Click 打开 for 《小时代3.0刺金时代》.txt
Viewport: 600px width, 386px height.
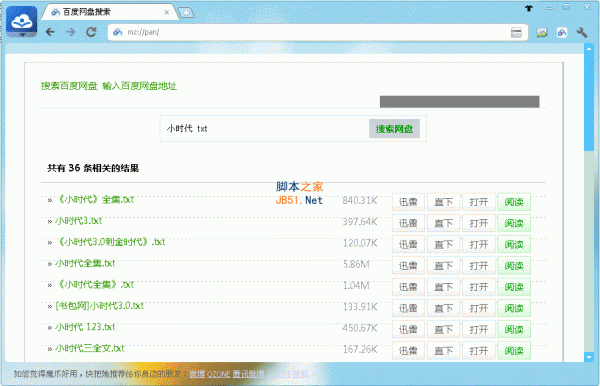[479, 244]
